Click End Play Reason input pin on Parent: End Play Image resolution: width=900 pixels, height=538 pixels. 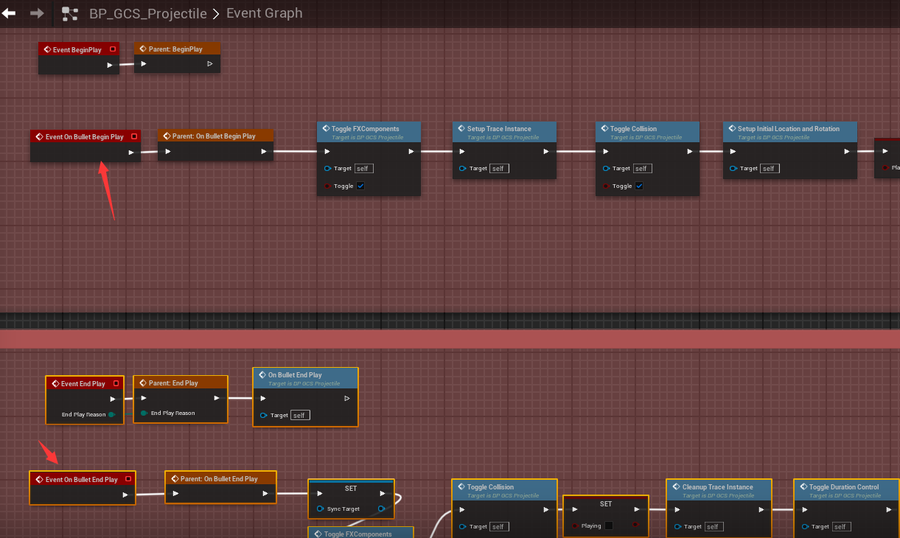[x=143, y=413]
